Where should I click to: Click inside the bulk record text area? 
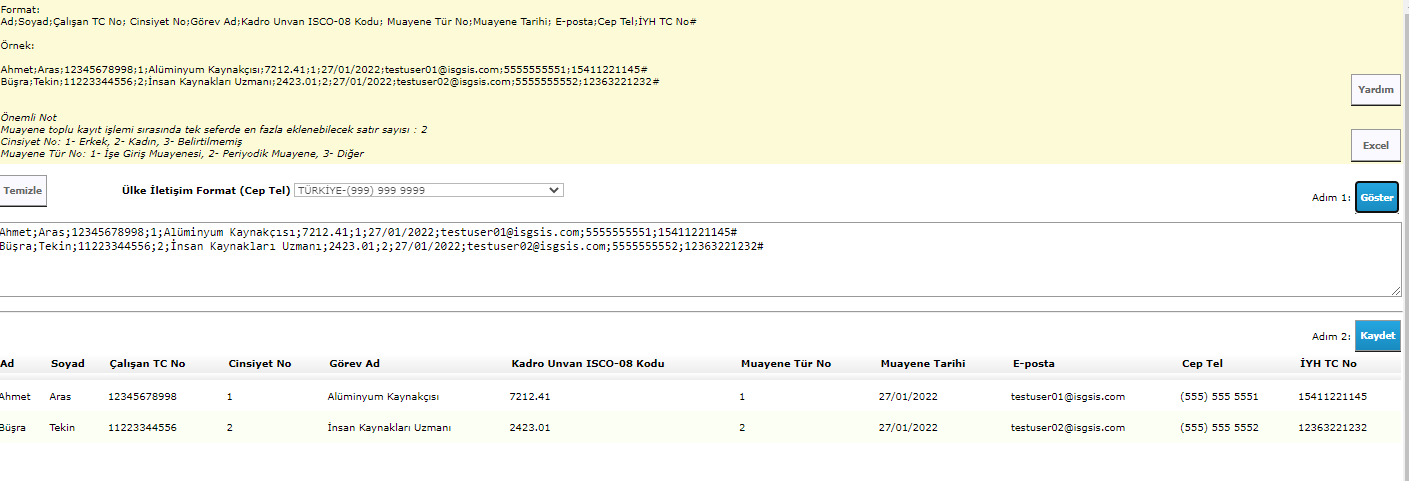[700, 270]
